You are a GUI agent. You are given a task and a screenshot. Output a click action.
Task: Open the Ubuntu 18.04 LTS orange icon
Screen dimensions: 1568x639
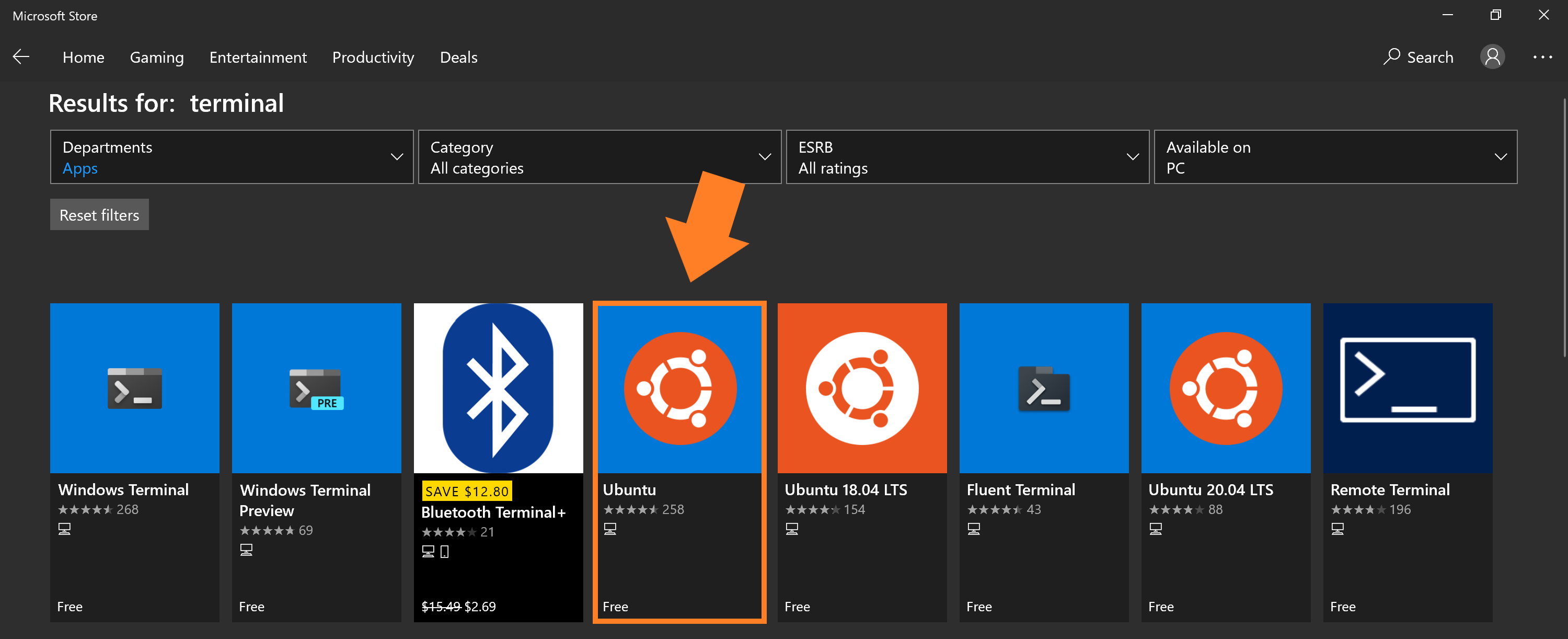click(x=861, y=388)
